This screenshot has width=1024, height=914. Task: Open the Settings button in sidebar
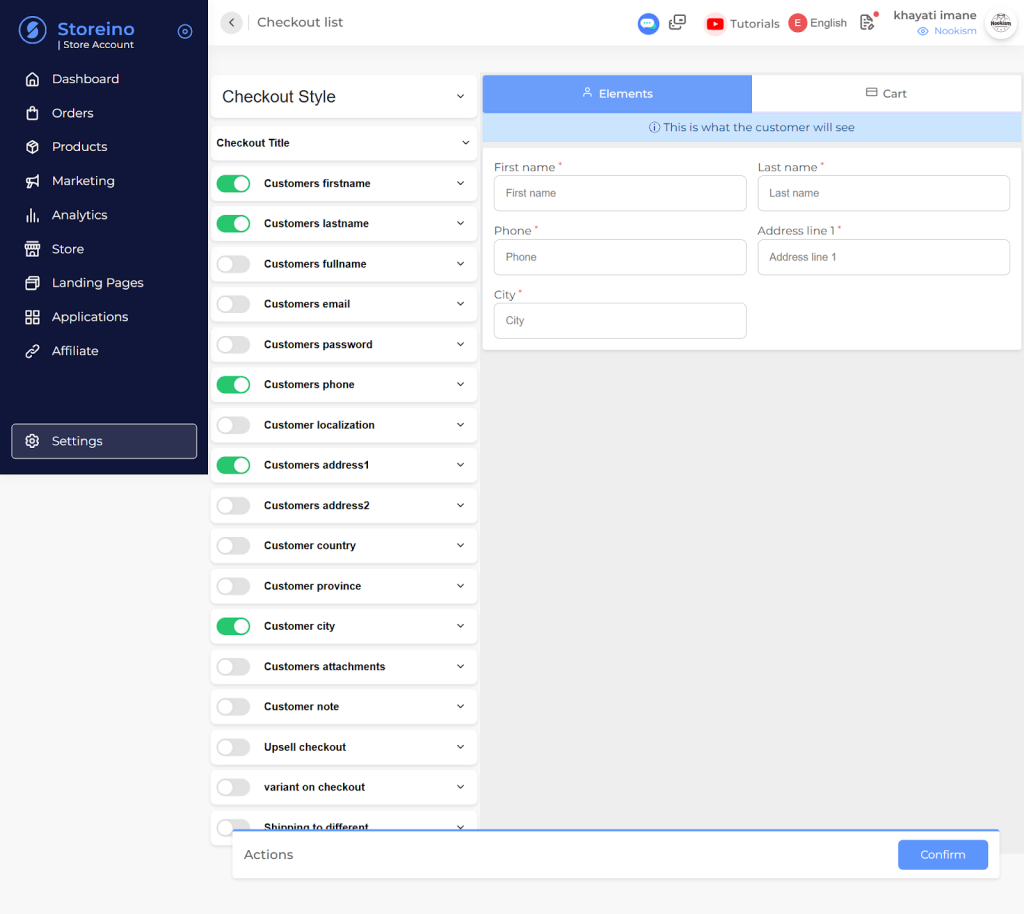point(104,441)
